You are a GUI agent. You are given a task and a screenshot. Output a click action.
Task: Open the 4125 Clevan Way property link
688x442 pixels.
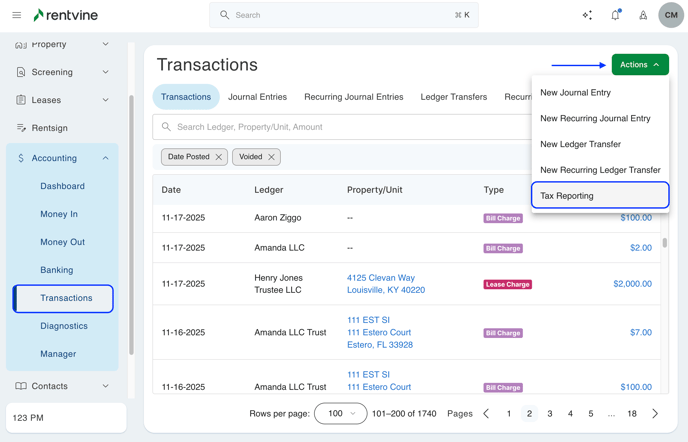(x=381, y=278)
